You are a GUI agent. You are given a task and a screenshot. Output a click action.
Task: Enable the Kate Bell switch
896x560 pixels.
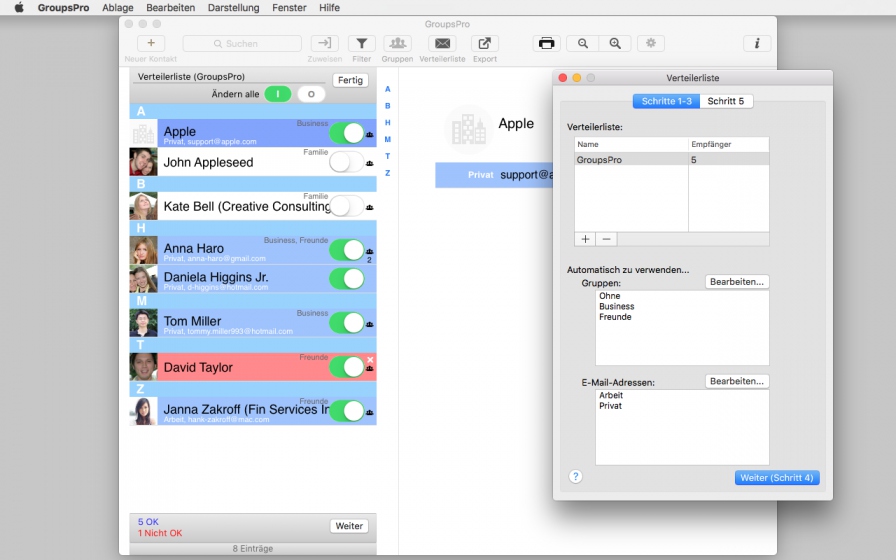point(347,206)
